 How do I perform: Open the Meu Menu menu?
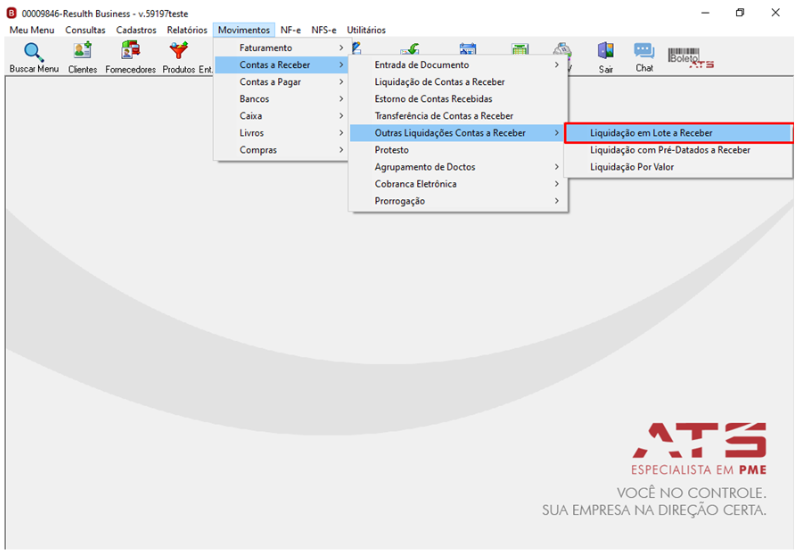(x=32, y=30)
